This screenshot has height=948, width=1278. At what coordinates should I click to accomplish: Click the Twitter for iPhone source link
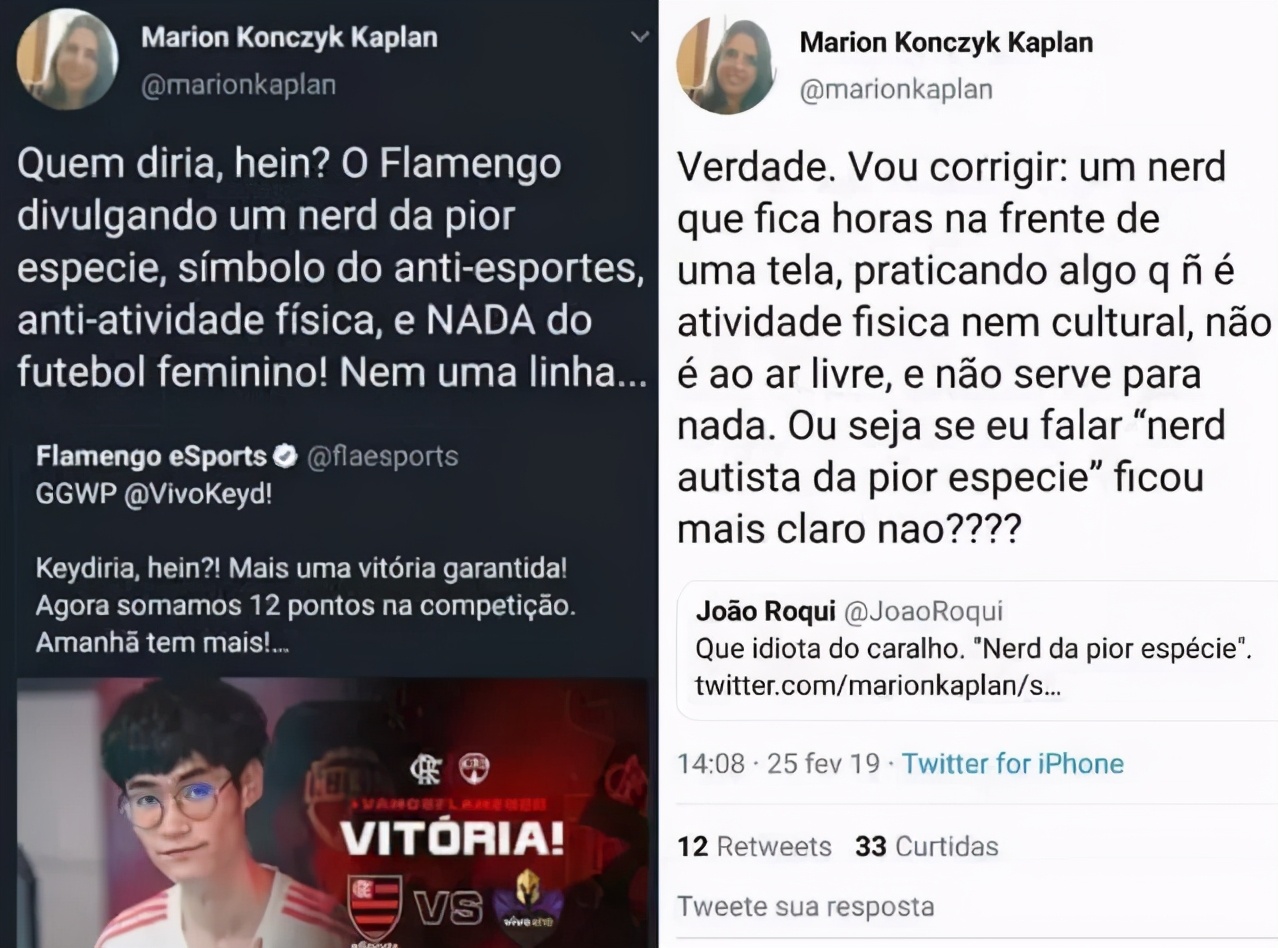tap(1013, 764)
